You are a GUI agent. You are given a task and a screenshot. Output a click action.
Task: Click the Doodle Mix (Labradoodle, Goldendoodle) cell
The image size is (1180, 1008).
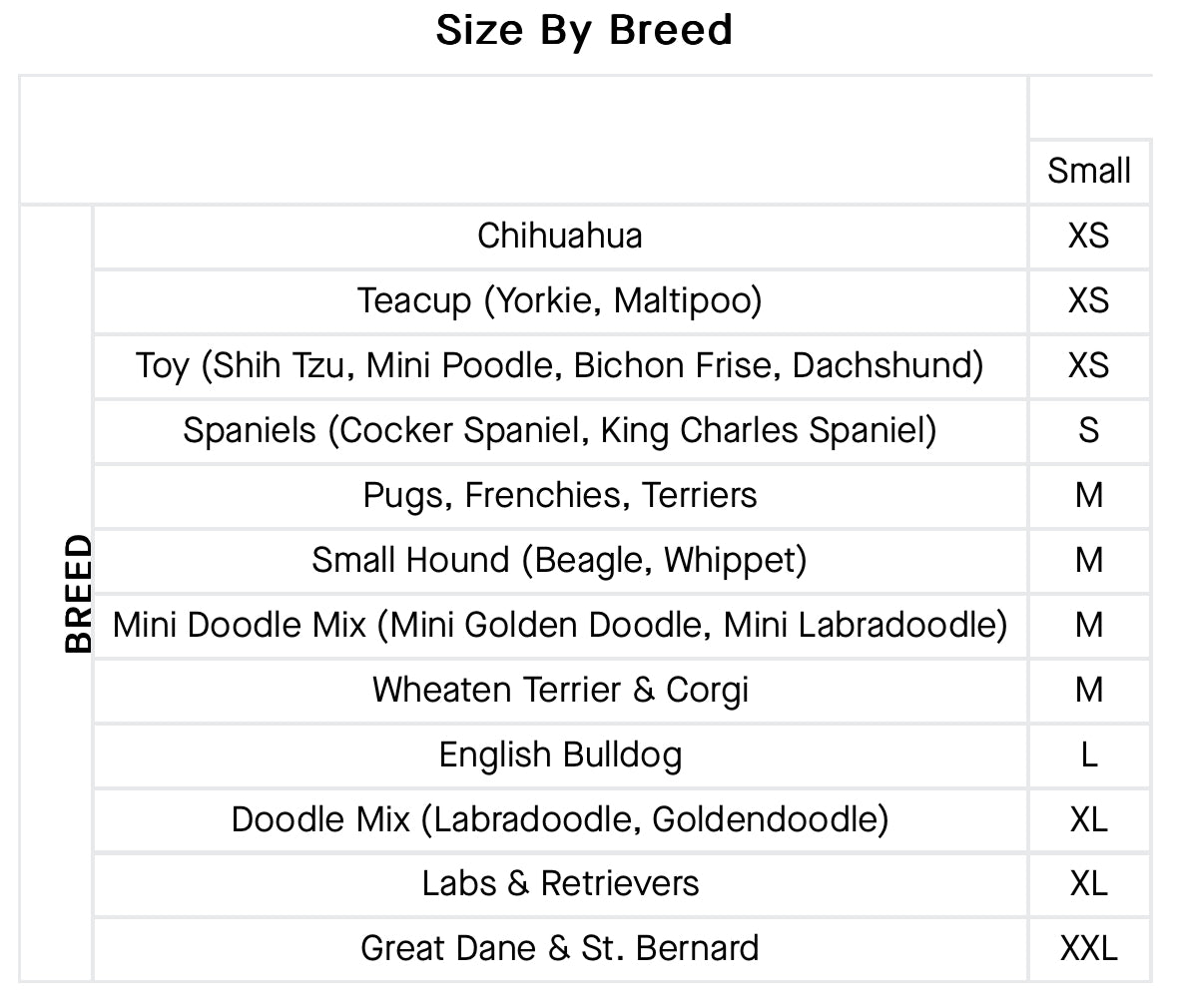(x=559, y=819)
